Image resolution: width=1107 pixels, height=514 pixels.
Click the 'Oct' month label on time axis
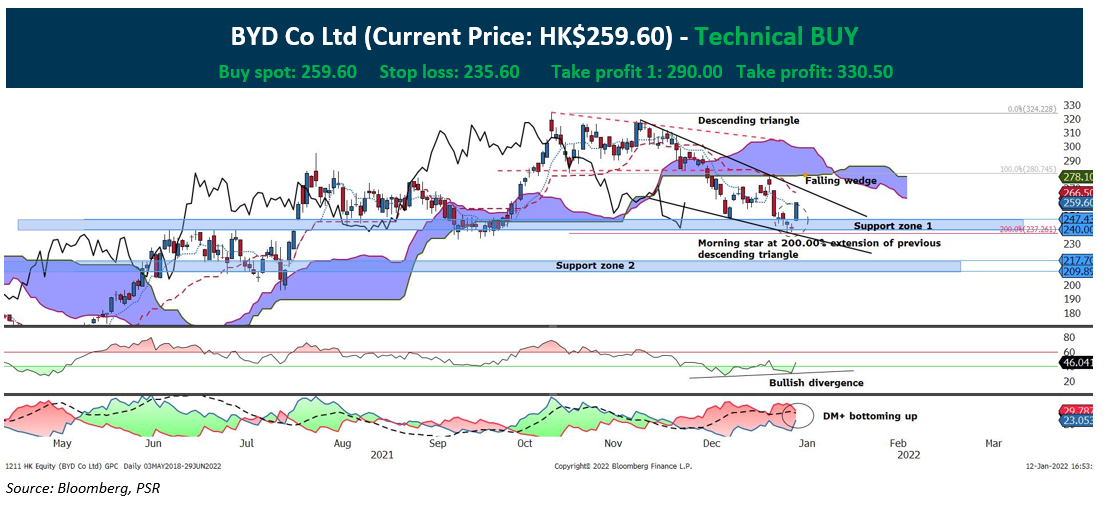(525, 444)
